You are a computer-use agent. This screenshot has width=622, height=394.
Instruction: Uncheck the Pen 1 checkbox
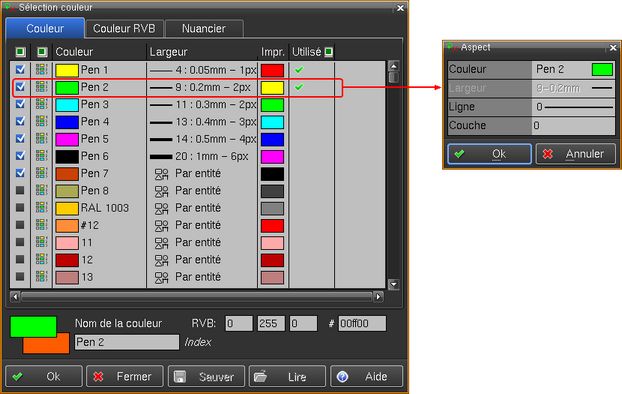(x=20, y=70)
